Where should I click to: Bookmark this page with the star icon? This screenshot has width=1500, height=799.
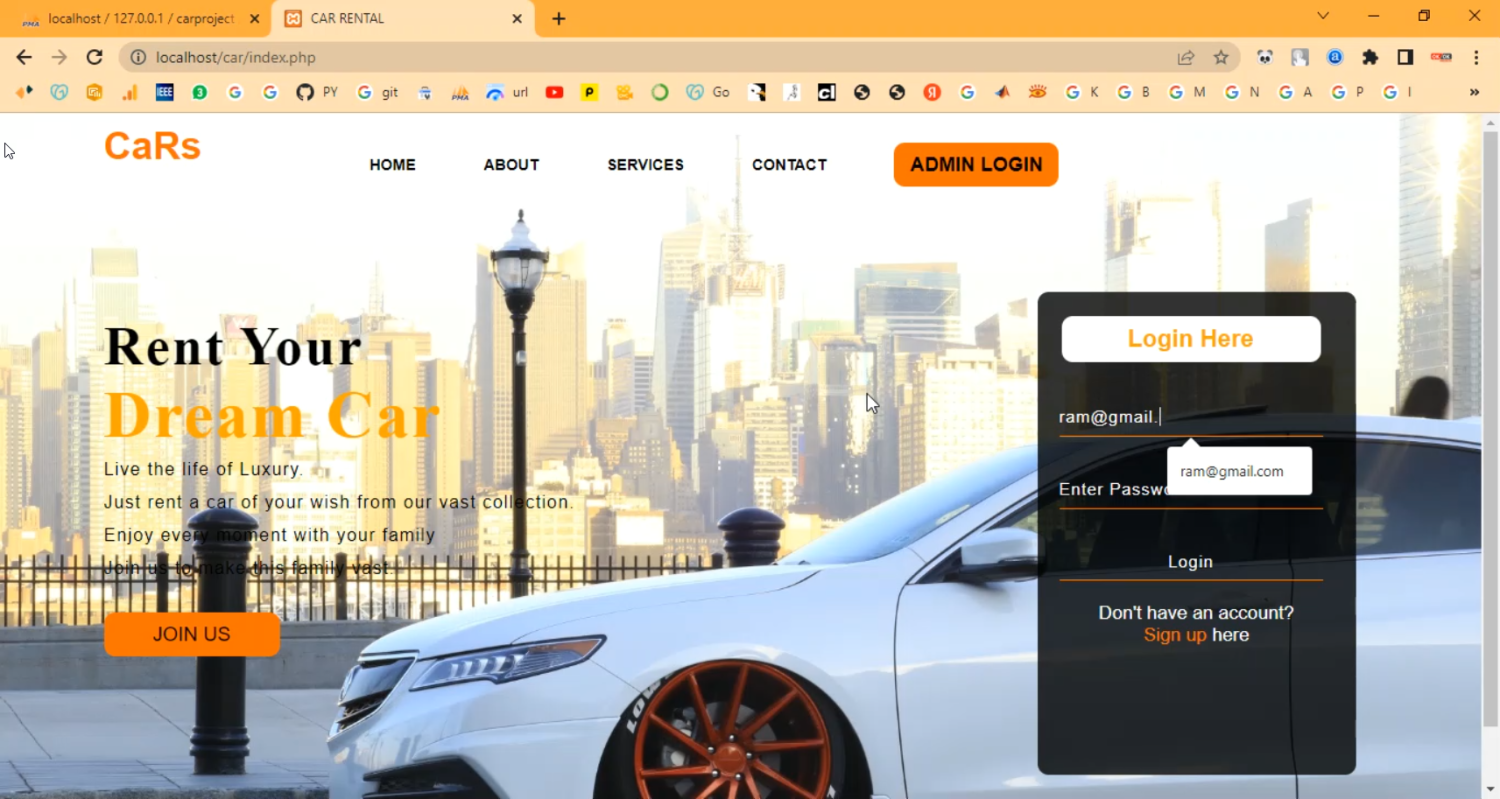click(x=1221, y=57)
